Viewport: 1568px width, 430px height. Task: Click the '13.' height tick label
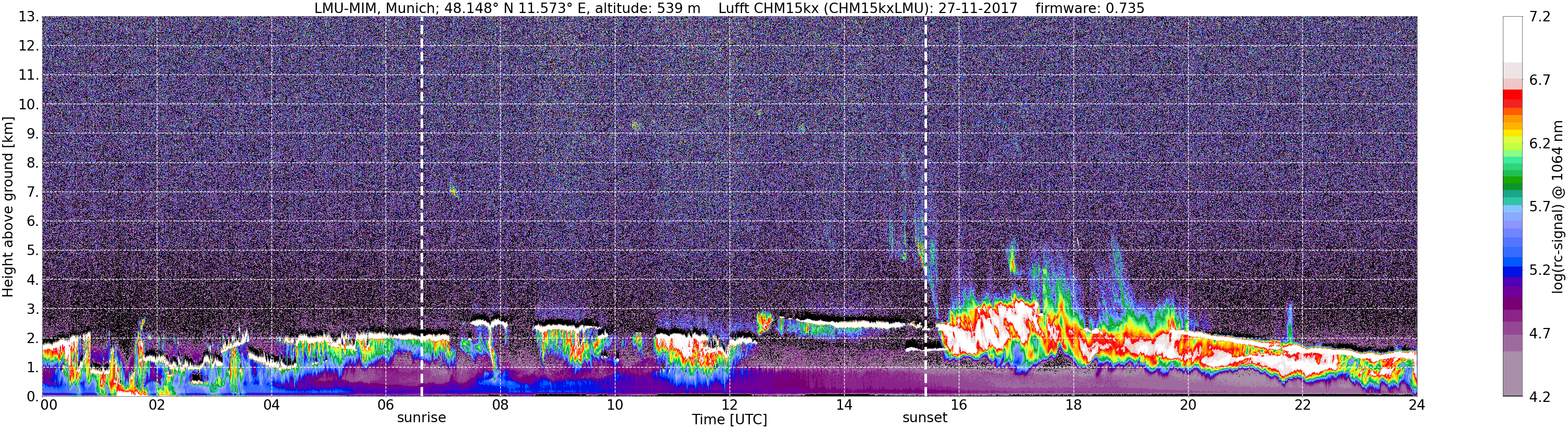tap(29, 17)
